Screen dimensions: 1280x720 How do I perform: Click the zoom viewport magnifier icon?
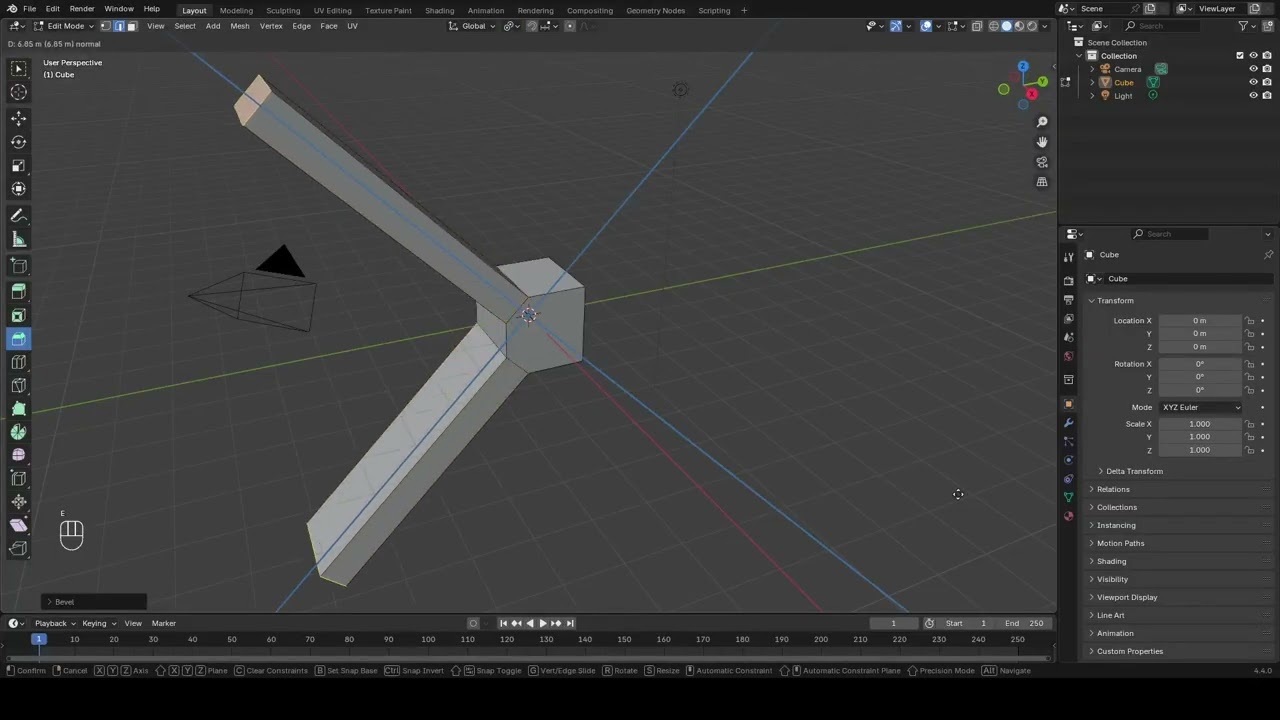1042,122
